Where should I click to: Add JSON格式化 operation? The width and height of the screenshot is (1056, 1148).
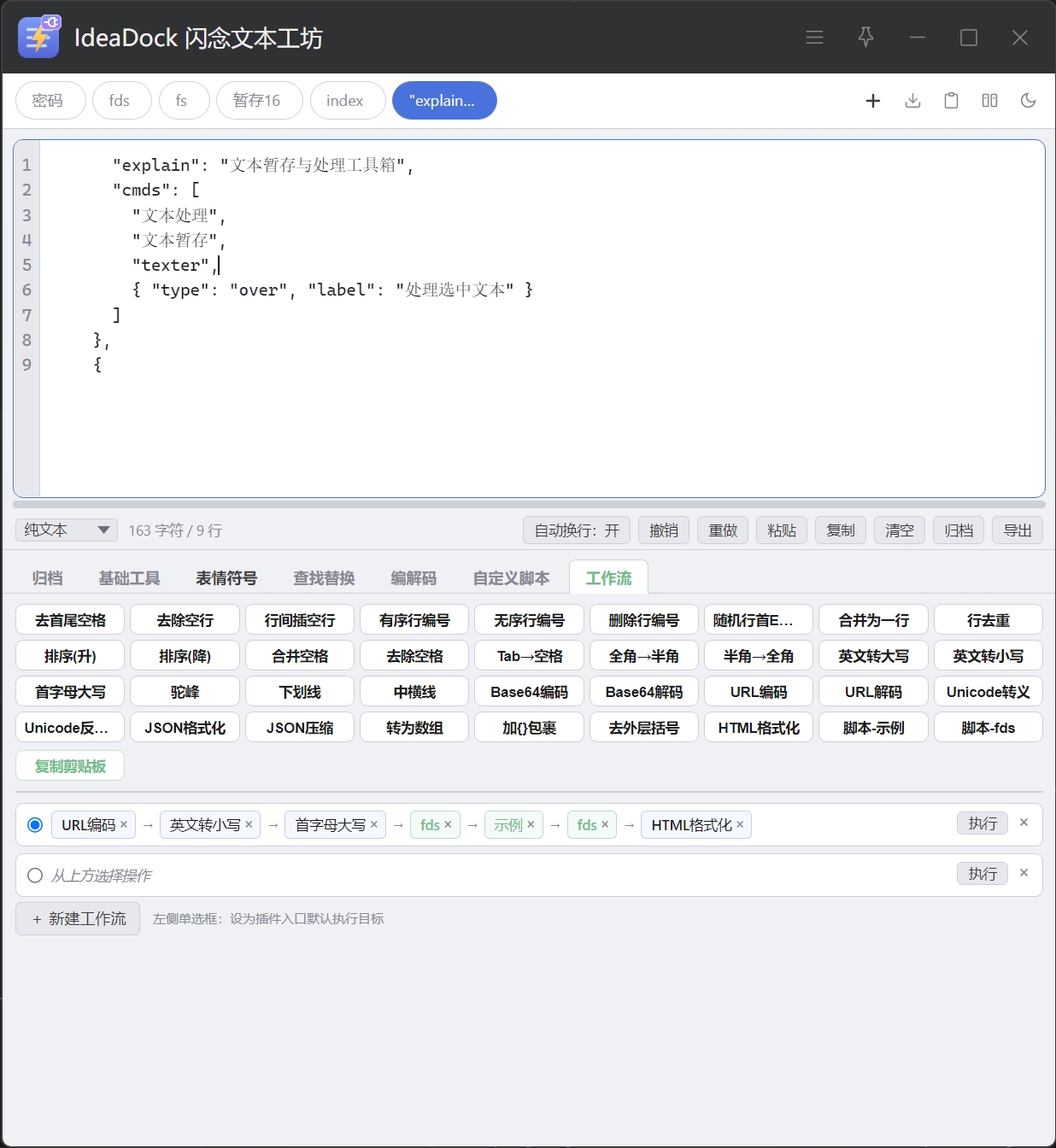click(185, 728)
